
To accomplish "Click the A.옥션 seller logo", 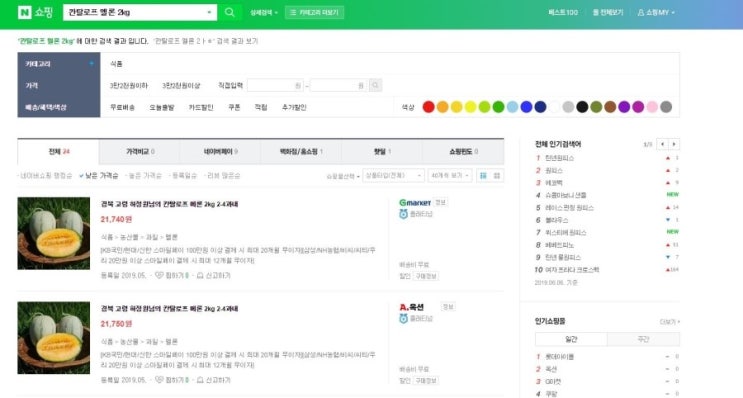I will [x=411, y=307].
